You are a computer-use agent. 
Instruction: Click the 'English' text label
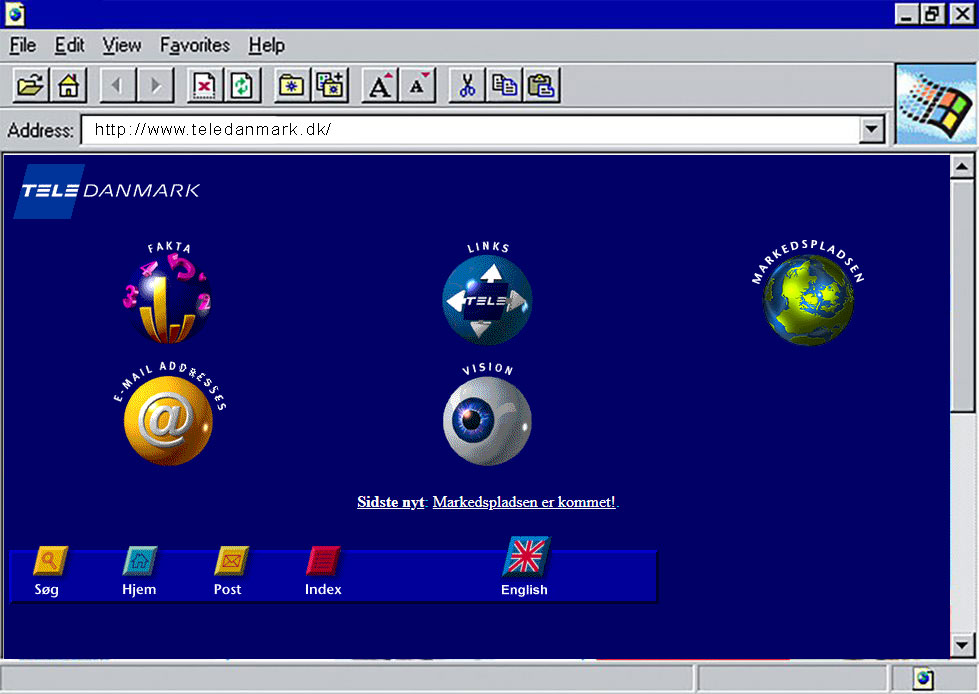click(524, 590)
